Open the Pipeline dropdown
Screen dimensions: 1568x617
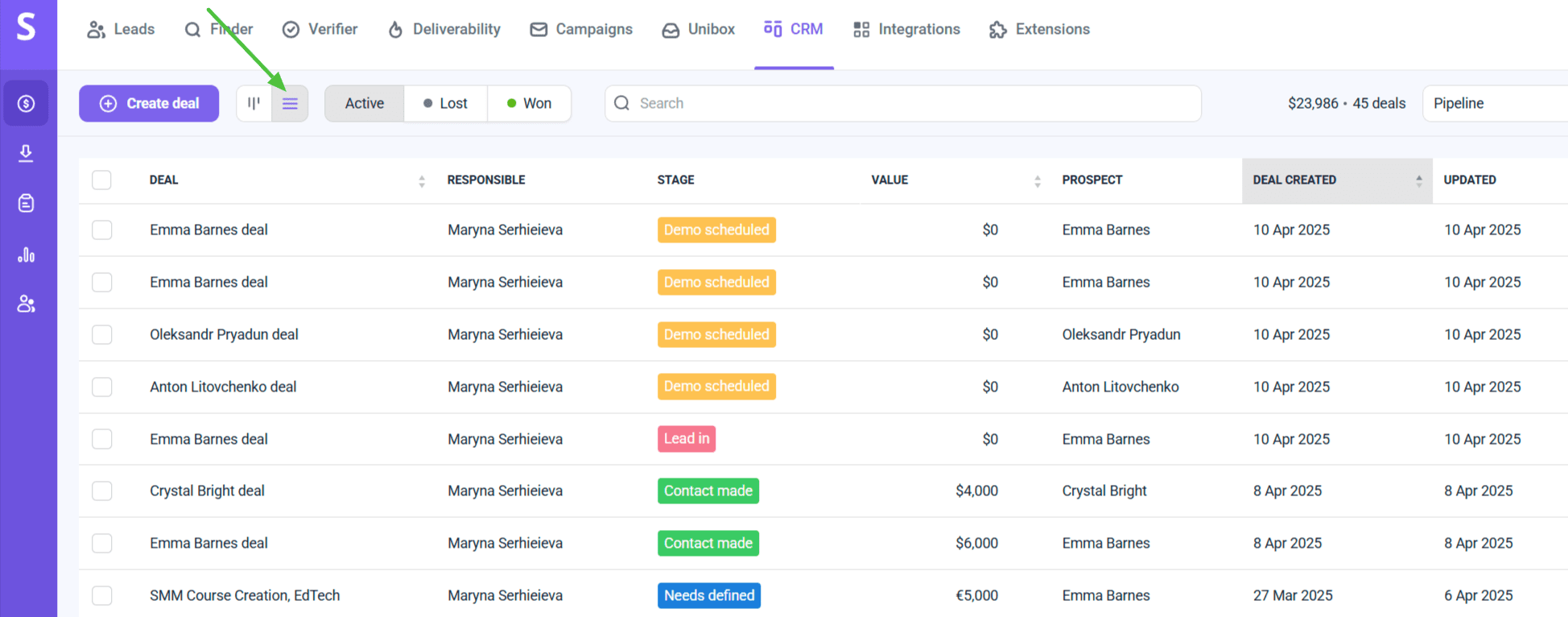coord(1493,103)
